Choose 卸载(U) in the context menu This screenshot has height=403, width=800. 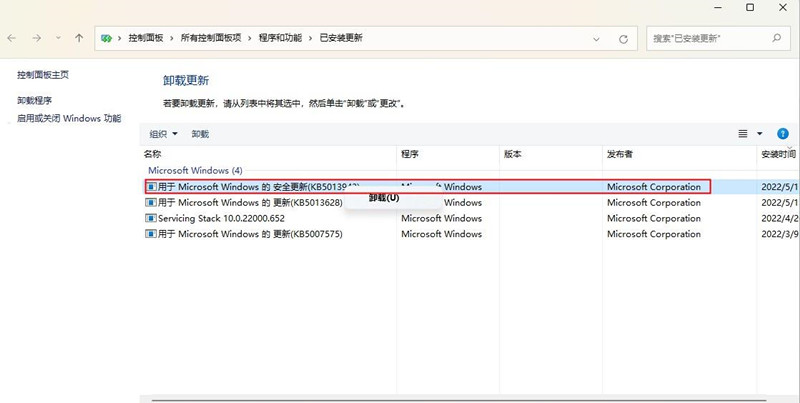point(384,198)
